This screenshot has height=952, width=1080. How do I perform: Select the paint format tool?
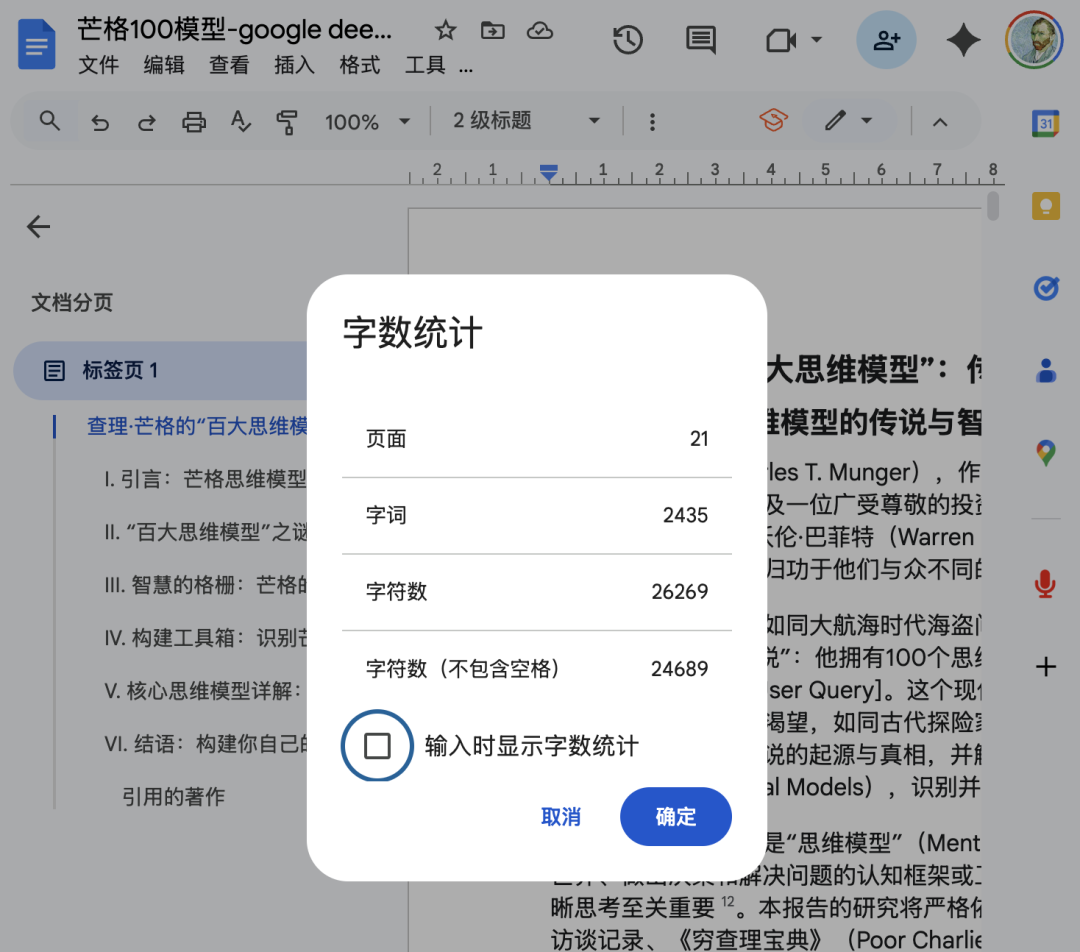(287, 122)
